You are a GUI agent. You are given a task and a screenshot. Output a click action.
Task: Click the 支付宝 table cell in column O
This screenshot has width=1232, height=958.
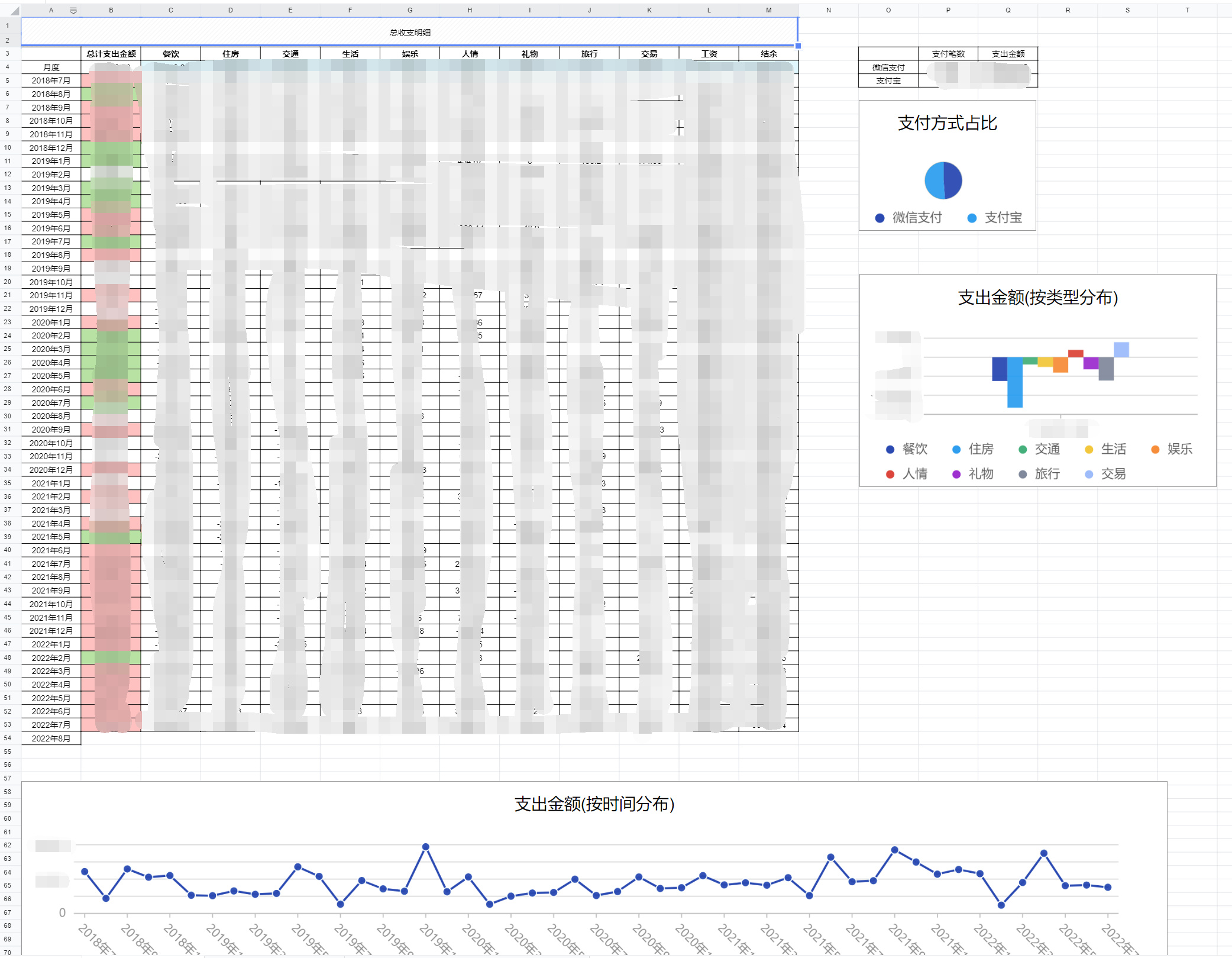pyautogui.click(x=888, y=81)
